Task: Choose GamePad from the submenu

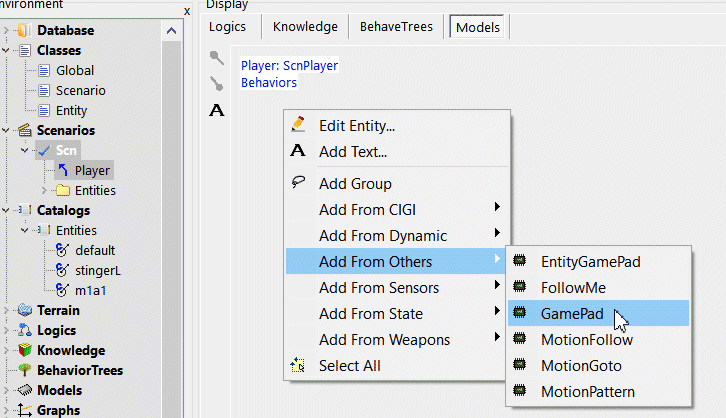Action: [572, 313]
